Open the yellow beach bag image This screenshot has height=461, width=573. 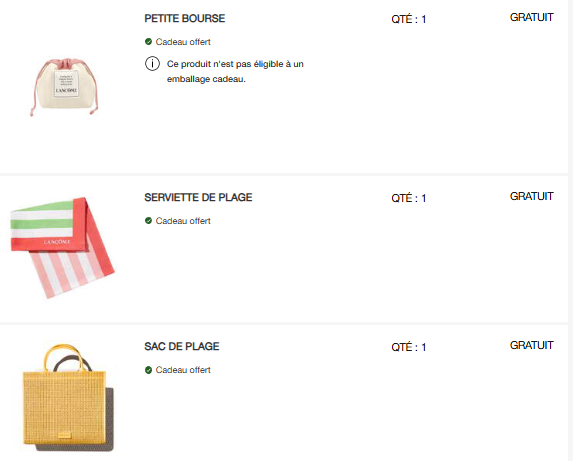[x=68, y=397]
